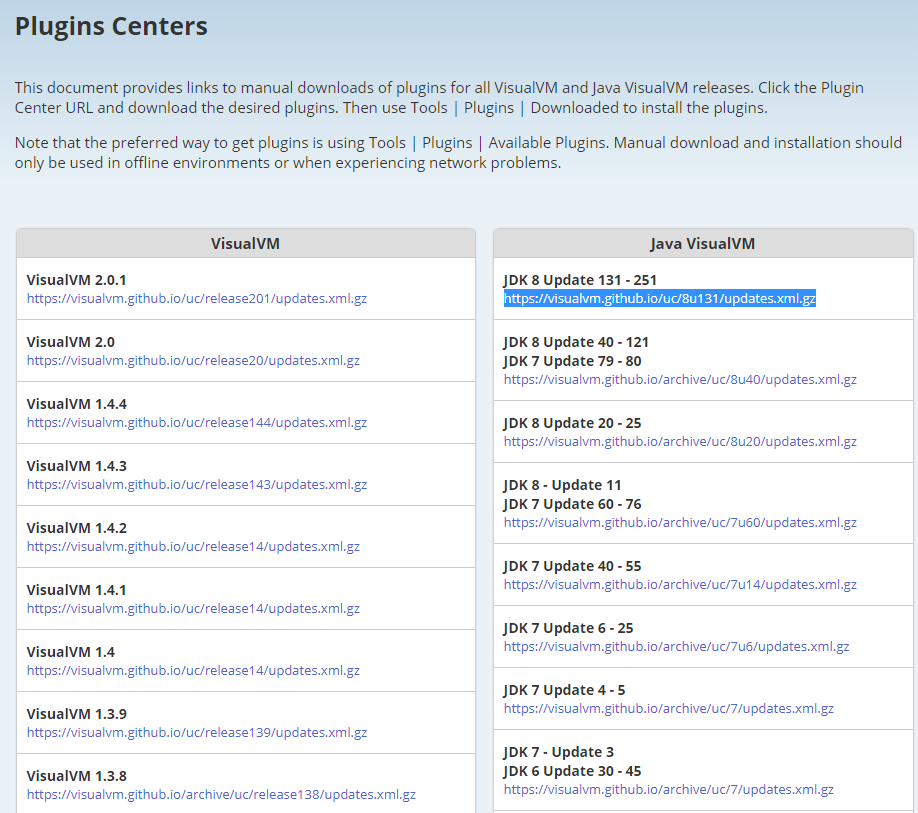Click the VisualVM 1.3.8 heading

pyautogui.click(x=77, y=777)
